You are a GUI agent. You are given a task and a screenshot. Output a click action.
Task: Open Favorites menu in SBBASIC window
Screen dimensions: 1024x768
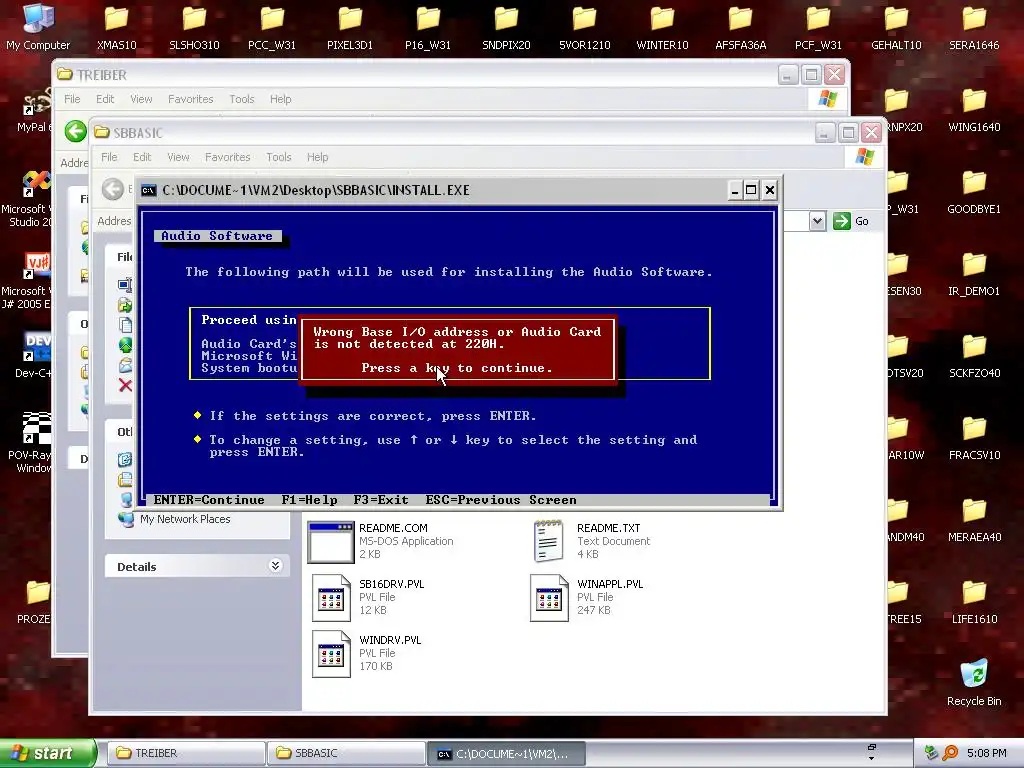(x=228, y=157)
